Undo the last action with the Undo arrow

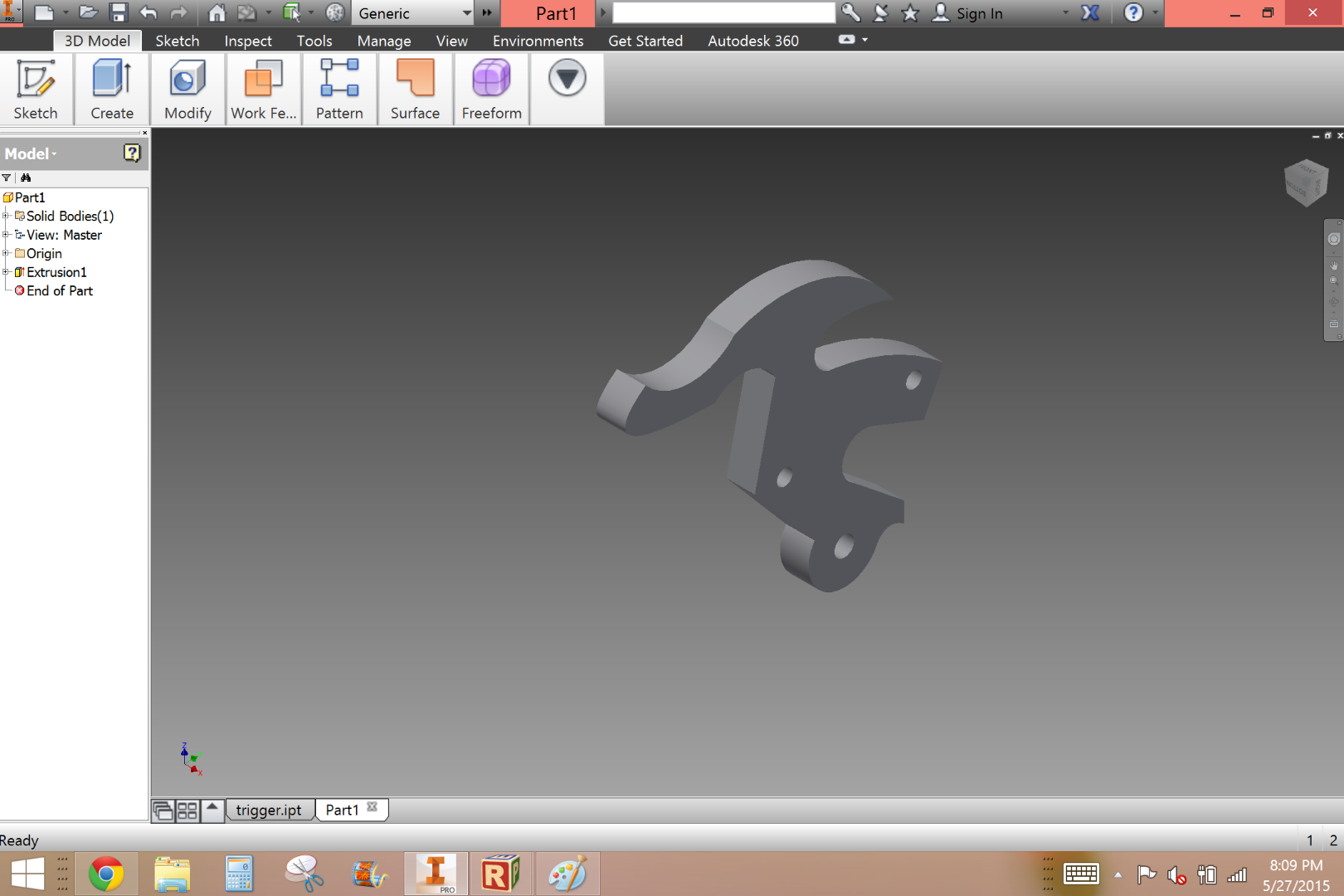149,12
